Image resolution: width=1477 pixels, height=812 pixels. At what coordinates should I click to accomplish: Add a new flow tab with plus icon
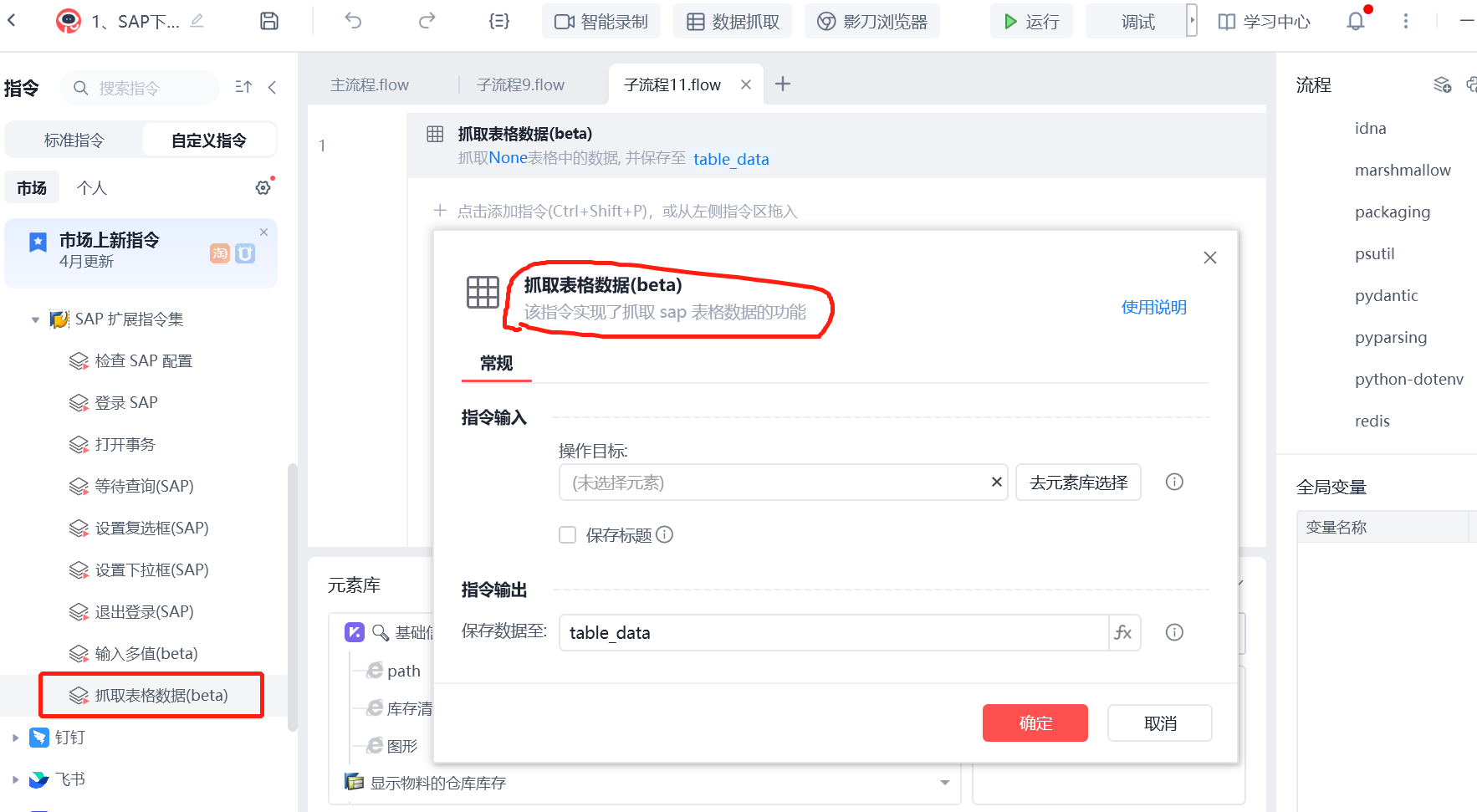[x=783, y=84]
